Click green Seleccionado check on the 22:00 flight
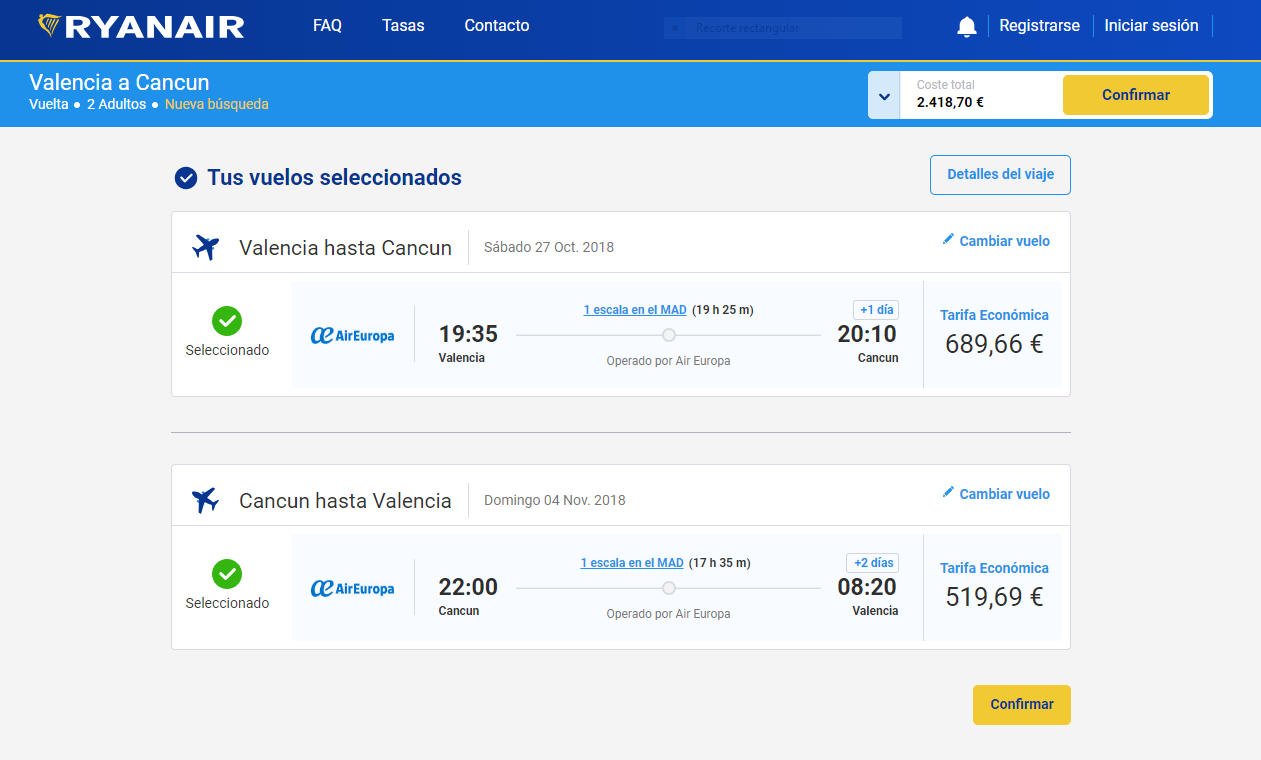Image resolution: width=1261 pixels, height=760 pixels. pyautogui.click(x=227, y=574)
